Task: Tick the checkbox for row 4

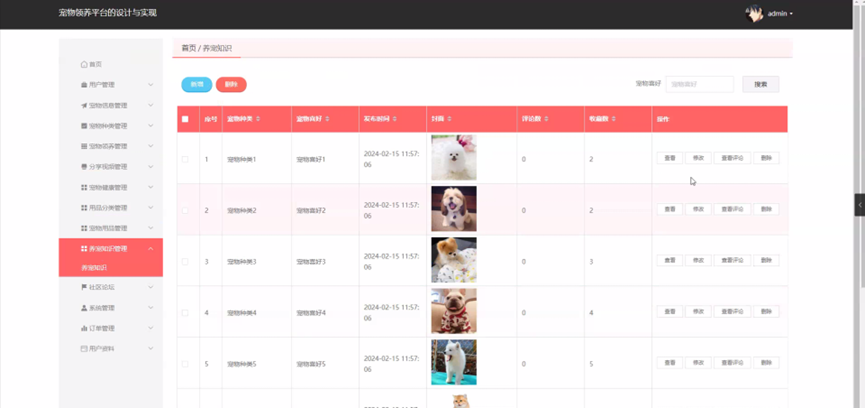Action: coord(185,313)
